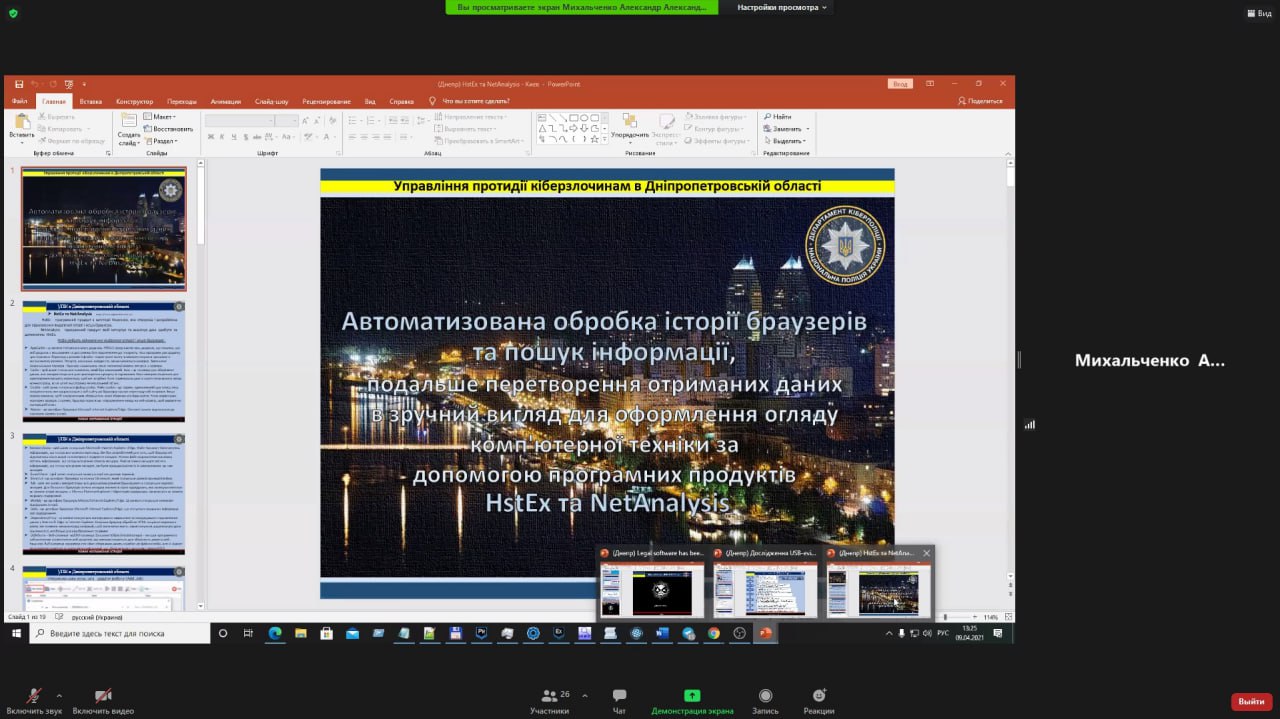
Task: Open Word from the taskbar
Action: pos(662,633)
